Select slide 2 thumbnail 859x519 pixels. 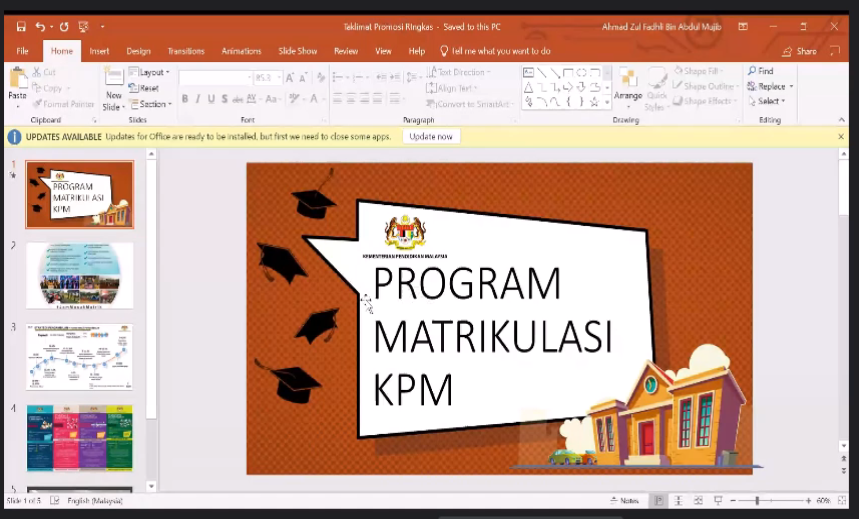[x=79, y=276]
